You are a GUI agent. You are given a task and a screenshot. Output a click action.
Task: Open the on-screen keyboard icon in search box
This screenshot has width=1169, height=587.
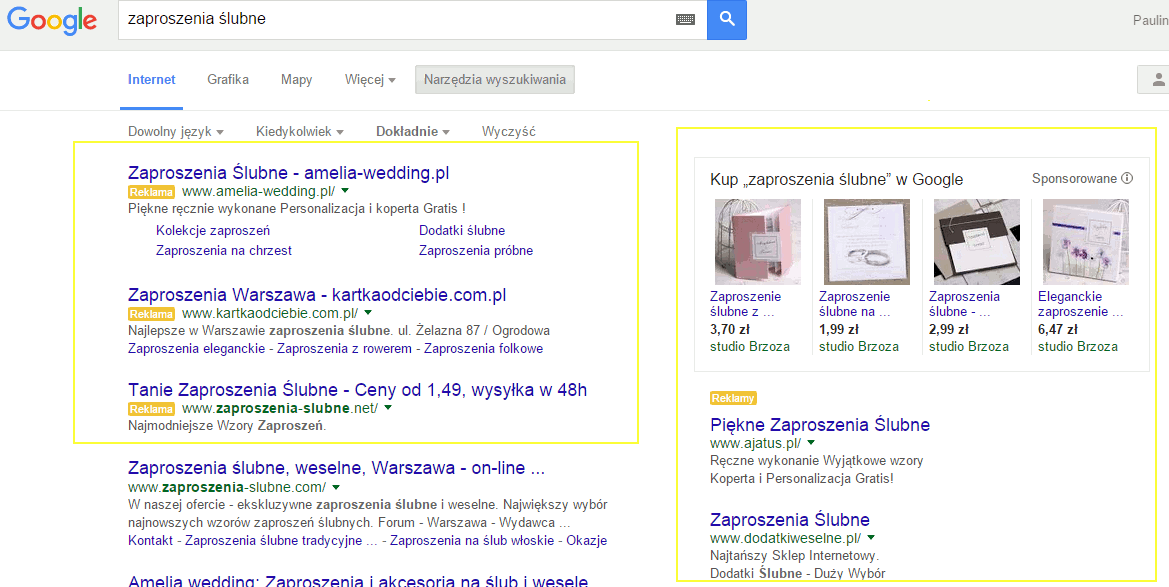(685, 19)
